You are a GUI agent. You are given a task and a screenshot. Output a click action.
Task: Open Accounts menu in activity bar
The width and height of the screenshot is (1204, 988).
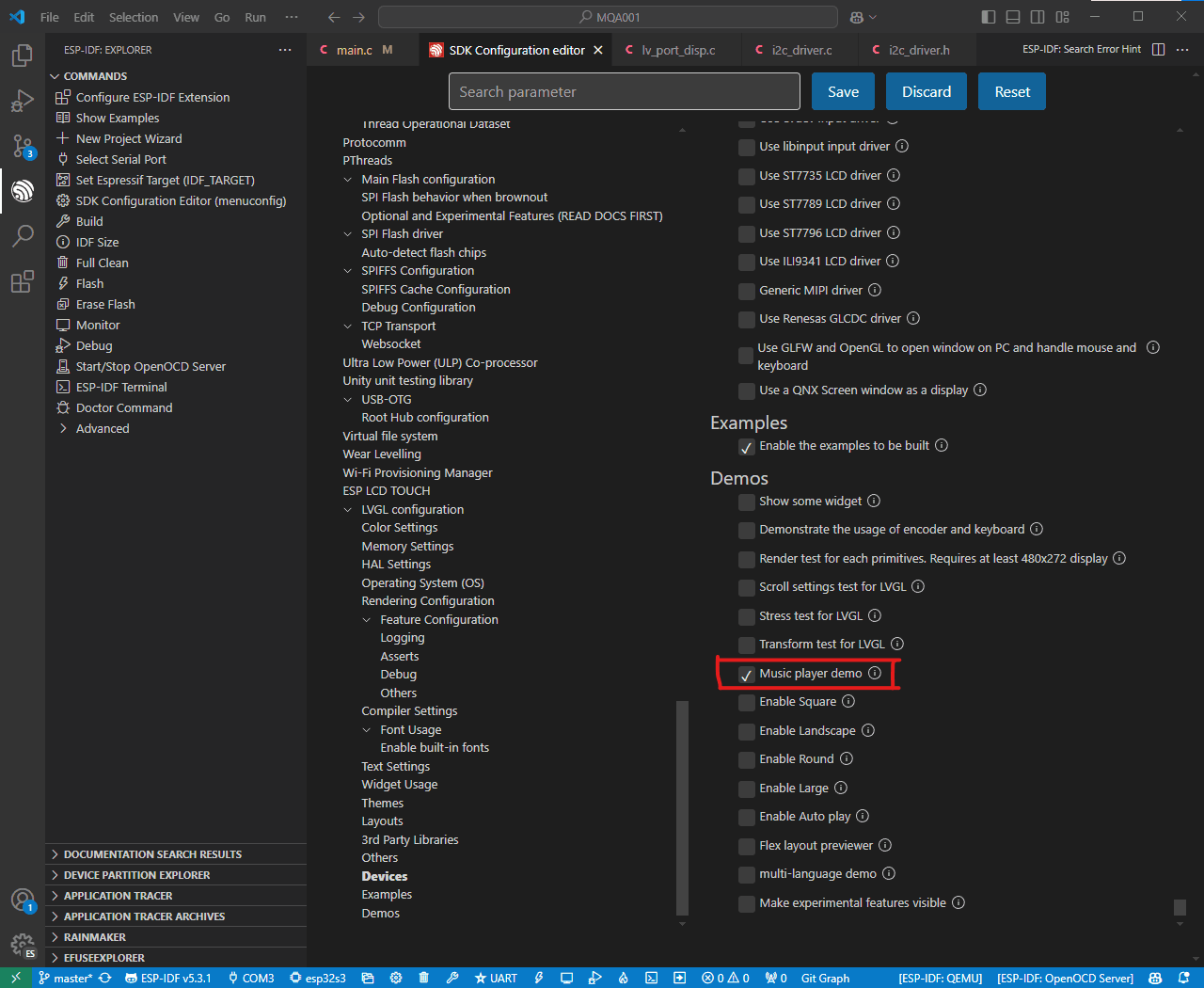23,900
